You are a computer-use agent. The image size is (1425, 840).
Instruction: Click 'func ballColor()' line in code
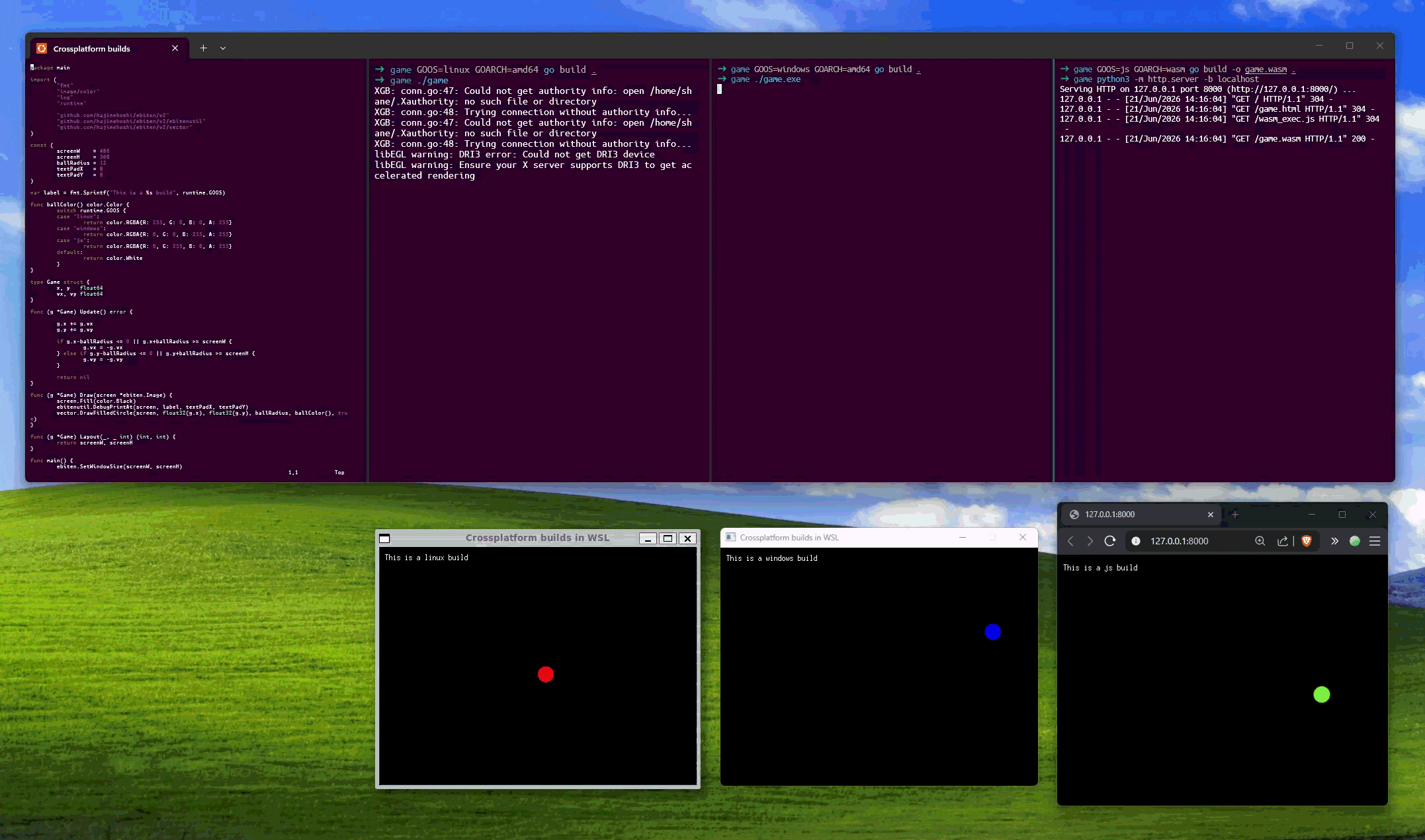(80, 204)
